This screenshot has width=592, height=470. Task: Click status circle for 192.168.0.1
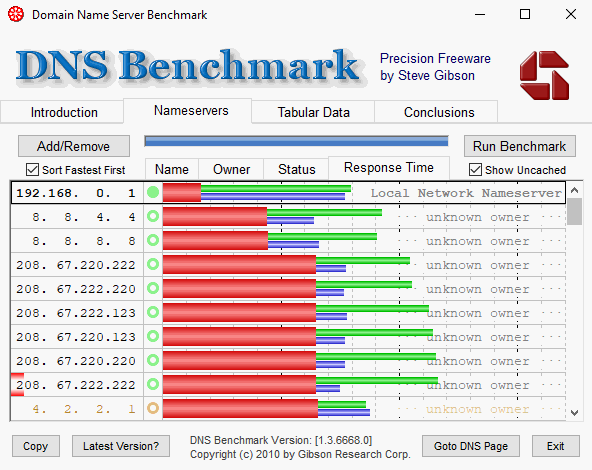pyautogui.click(x=153, y=193)
